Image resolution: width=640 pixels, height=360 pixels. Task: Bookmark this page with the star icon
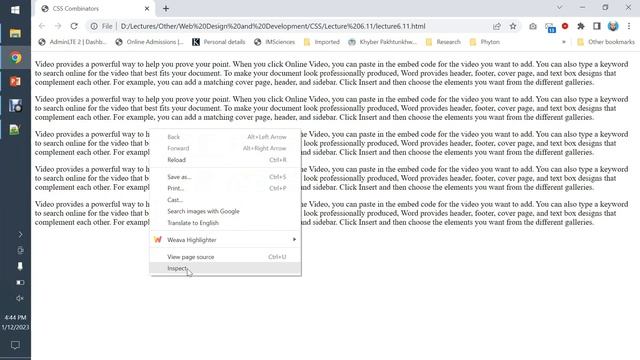click(513, 26)
